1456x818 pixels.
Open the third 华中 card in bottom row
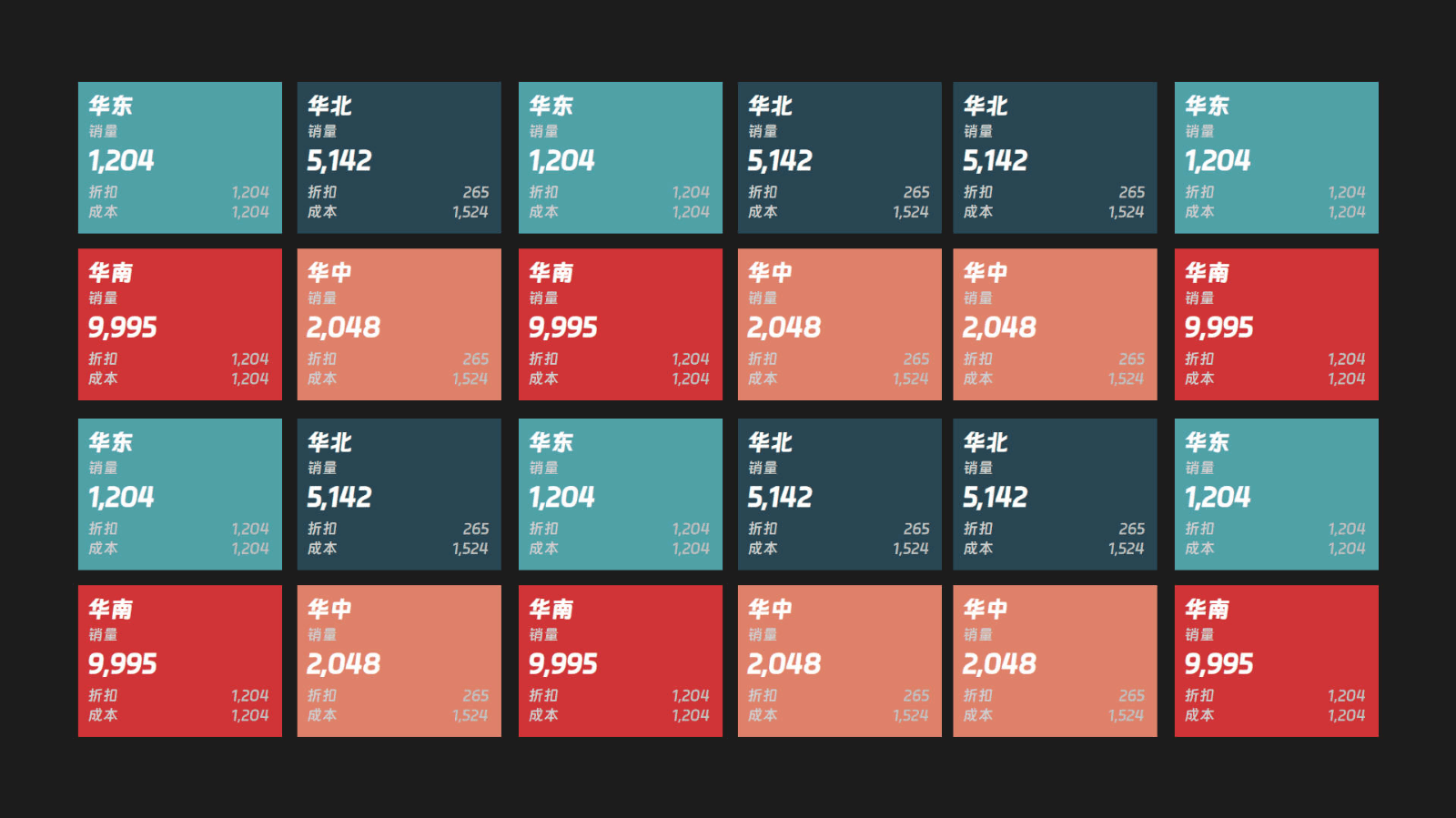1056,661
